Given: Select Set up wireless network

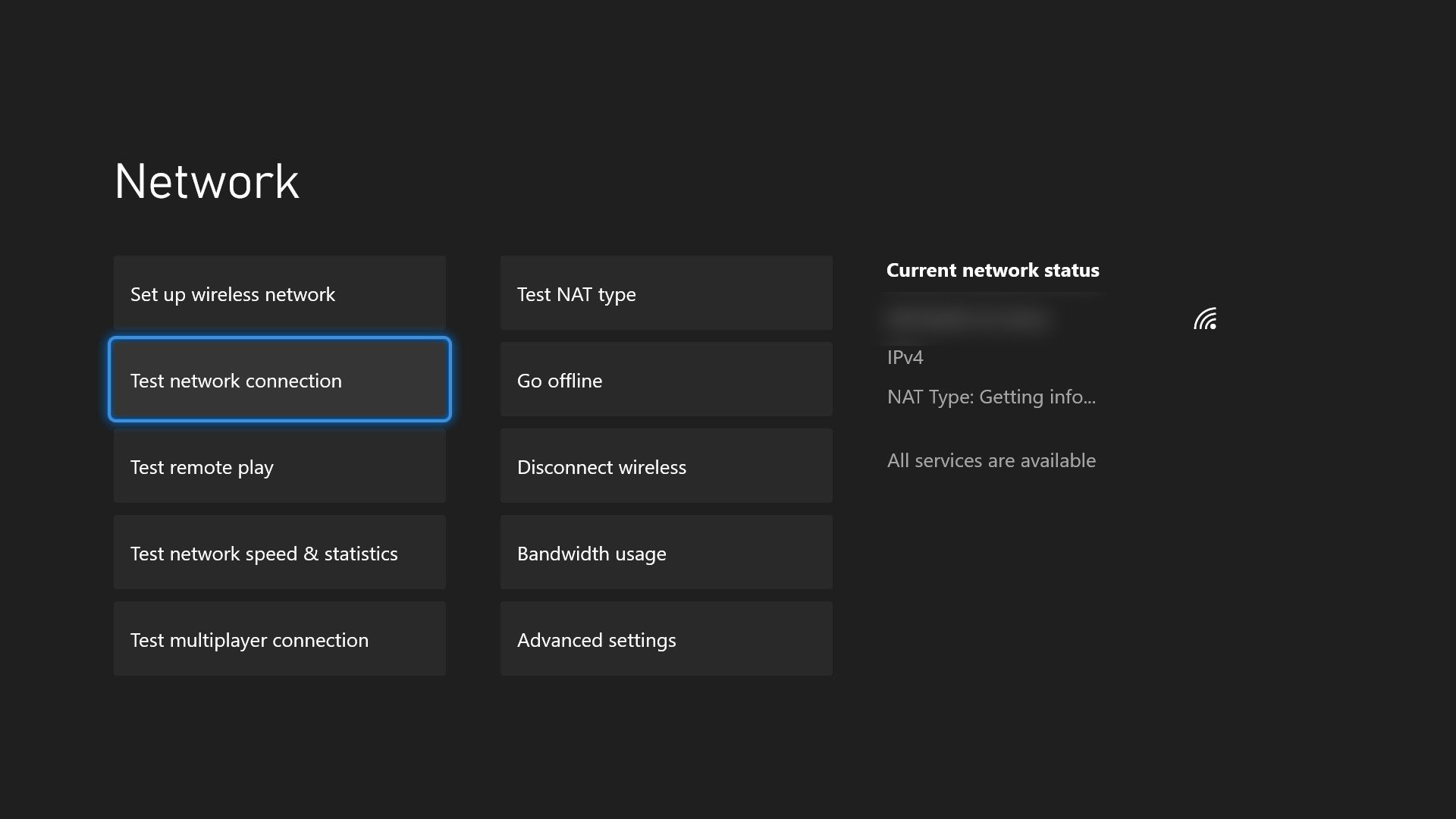Looking at the screenshot, I should click(x=278, y=293).
